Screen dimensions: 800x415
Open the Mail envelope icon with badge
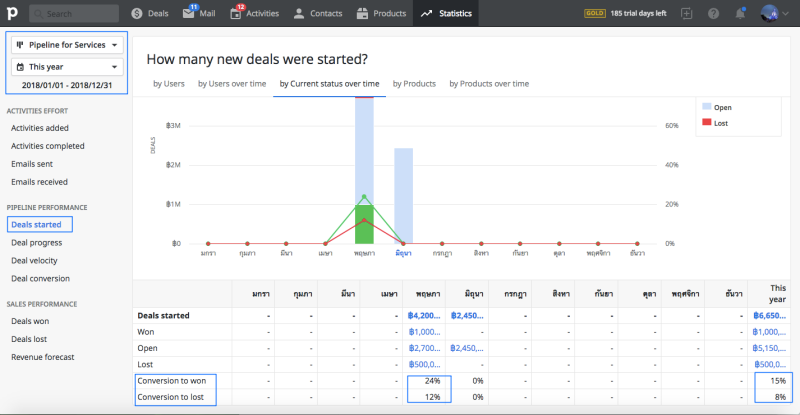click(189, 13)
